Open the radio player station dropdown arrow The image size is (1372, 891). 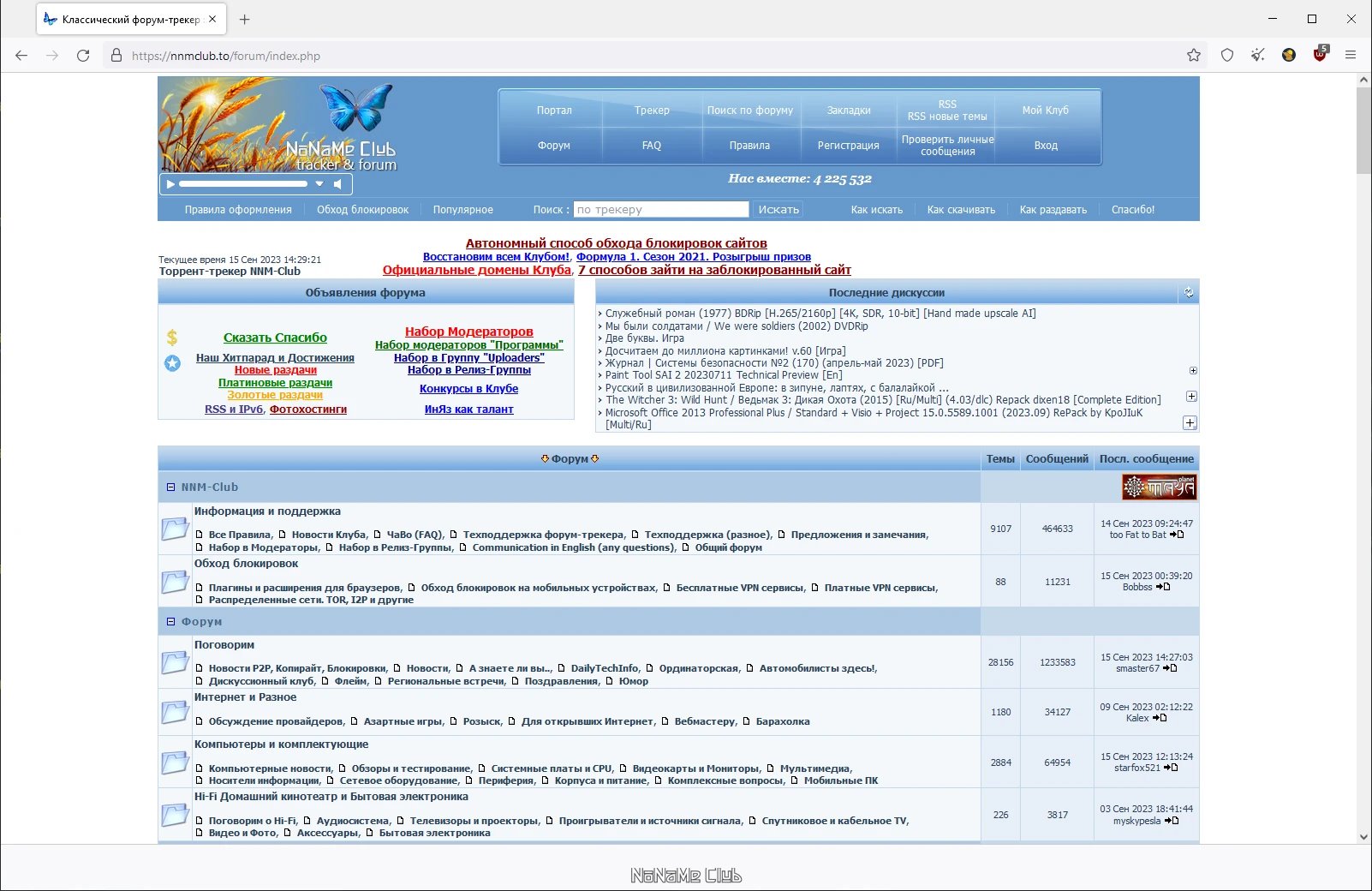tap(319, 184)
